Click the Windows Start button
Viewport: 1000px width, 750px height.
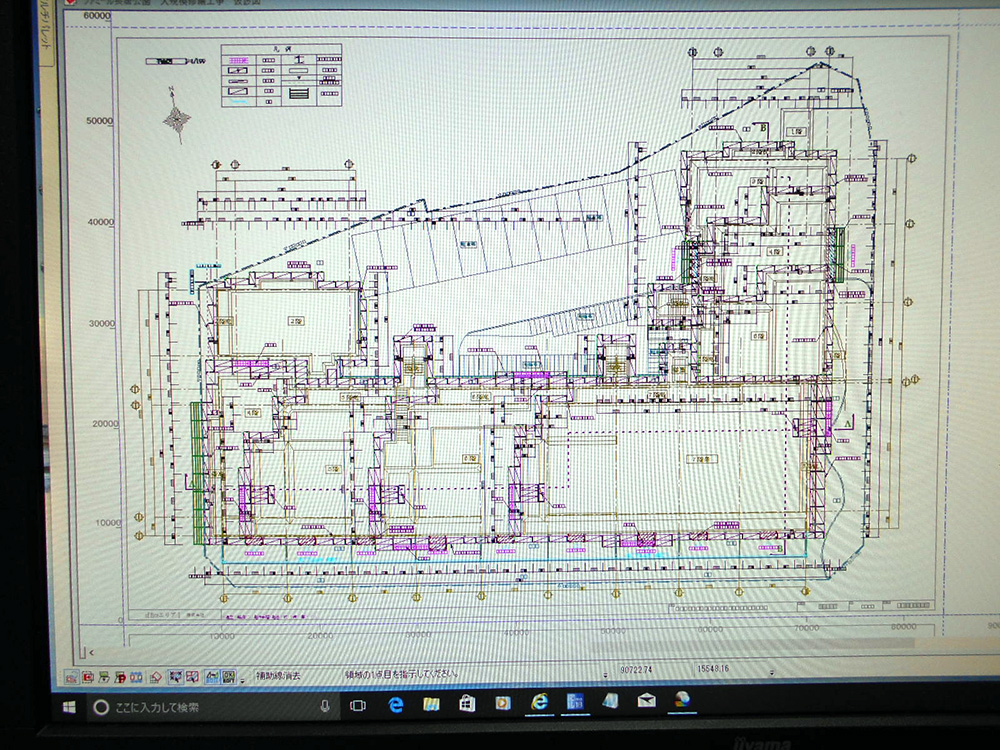[x=70, y=707]
